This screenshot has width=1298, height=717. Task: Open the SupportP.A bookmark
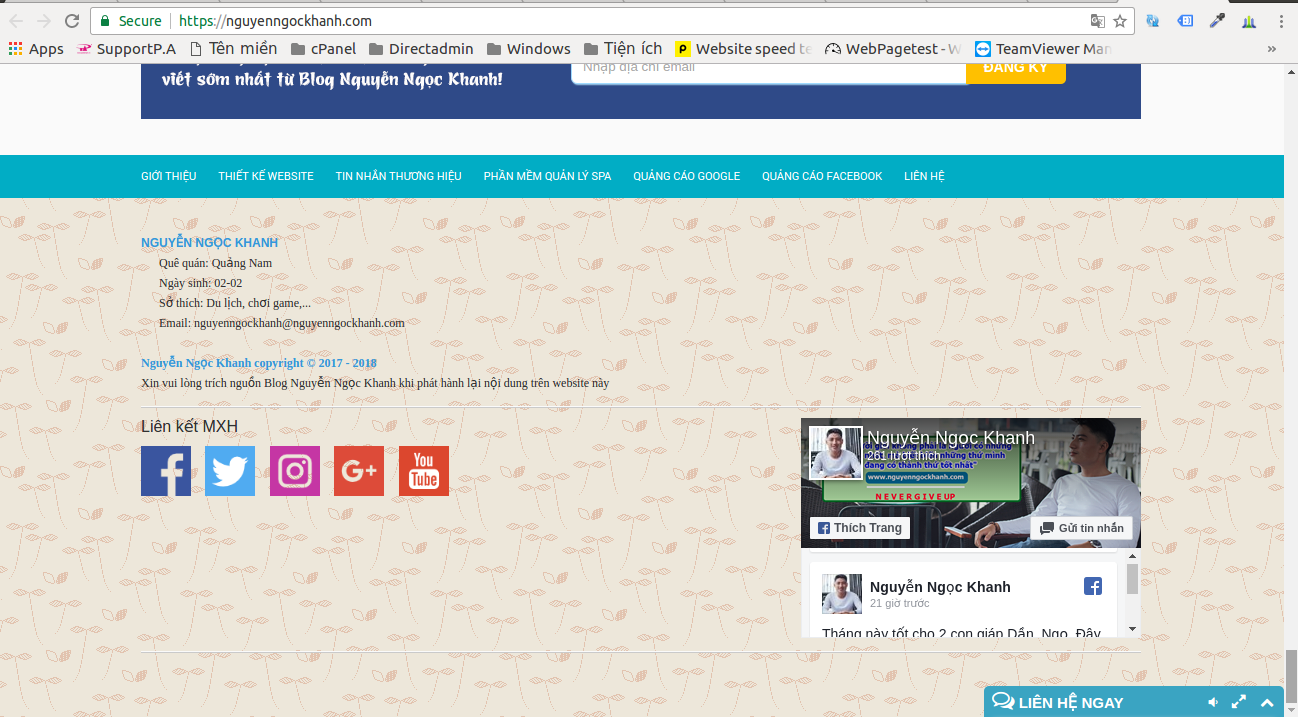(126, 49)
